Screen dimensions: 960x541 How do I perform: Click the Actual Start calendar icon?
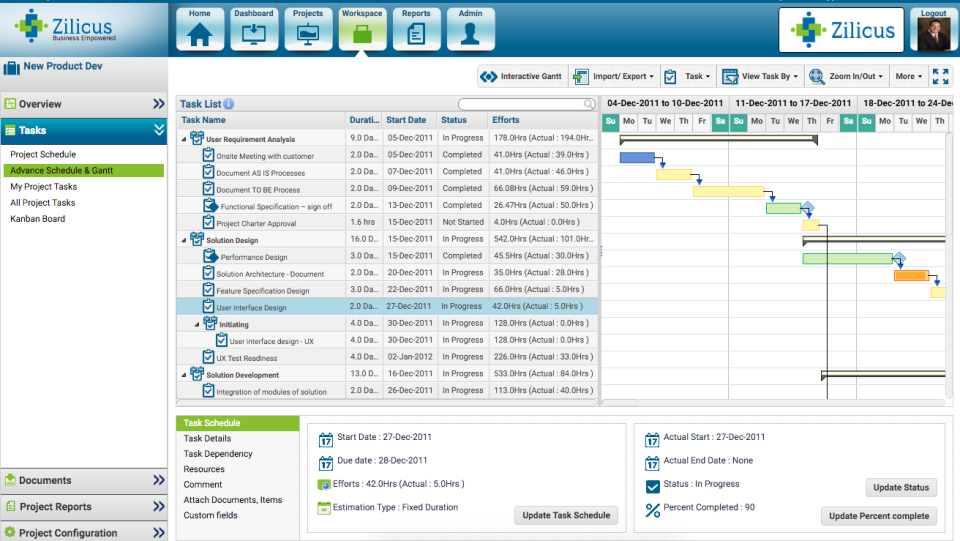coord(652,439)
